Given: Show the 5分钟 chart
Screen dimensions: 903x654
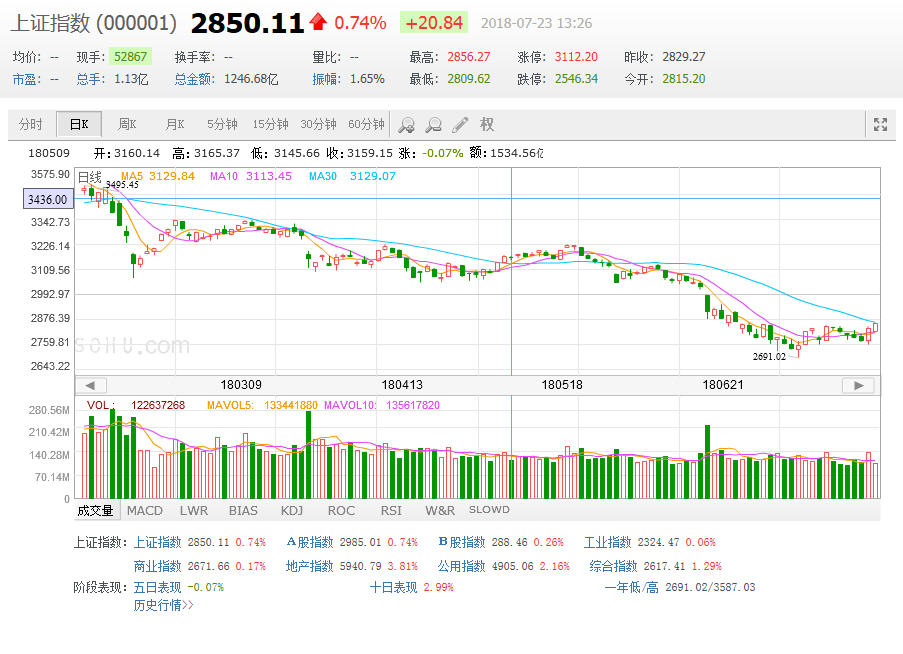Looking at the screenshot, I should click(222, 125).
